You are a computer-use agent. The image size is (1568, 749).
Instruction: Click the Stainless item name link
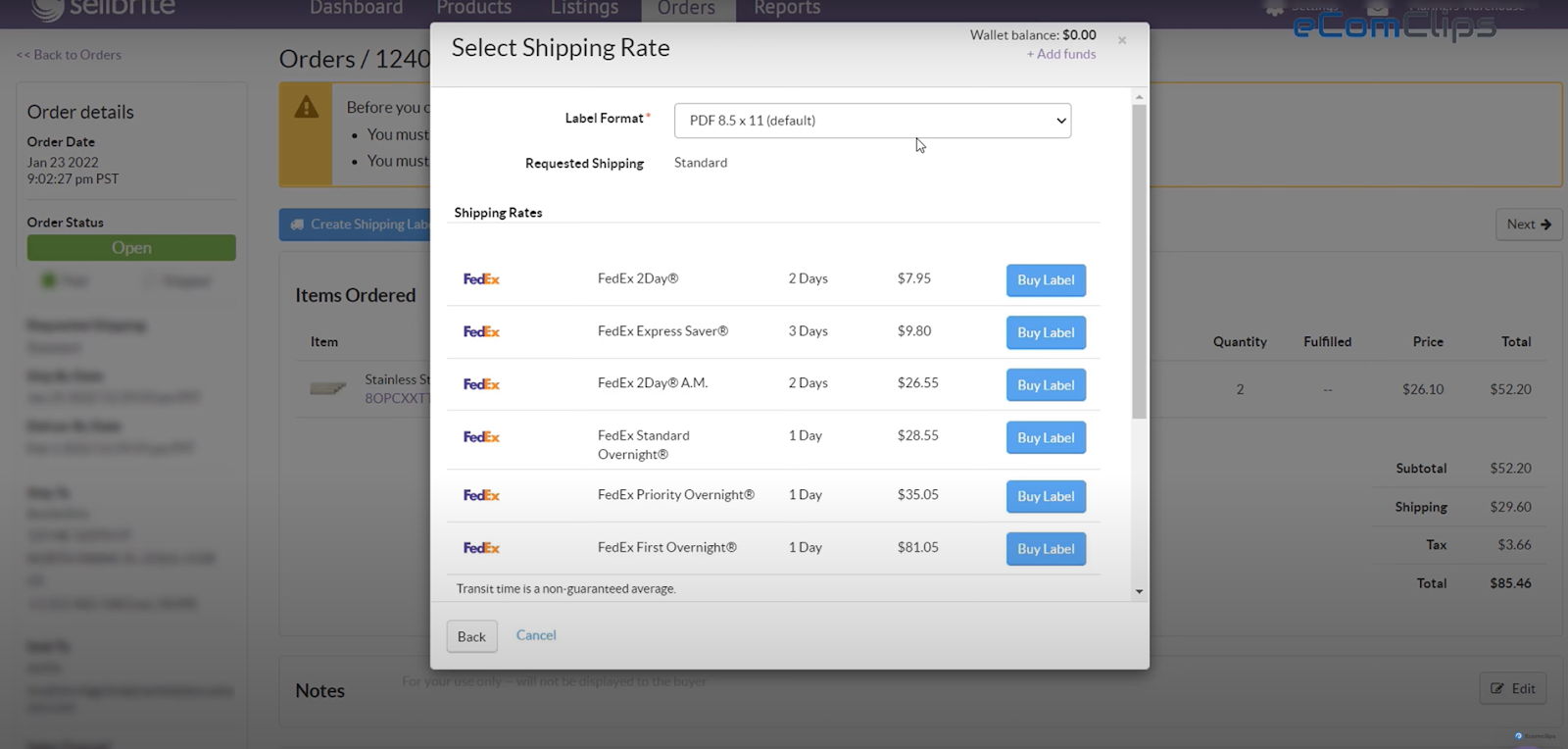coord(397,379)
